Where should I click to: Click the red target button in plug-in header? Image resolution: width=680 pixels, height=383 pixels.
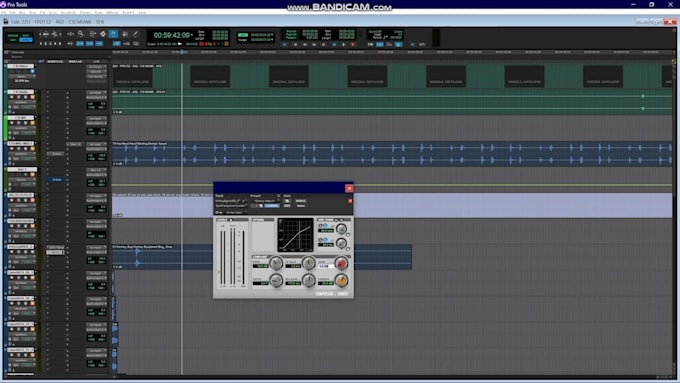pyautogui.click(x=350, y=201)
